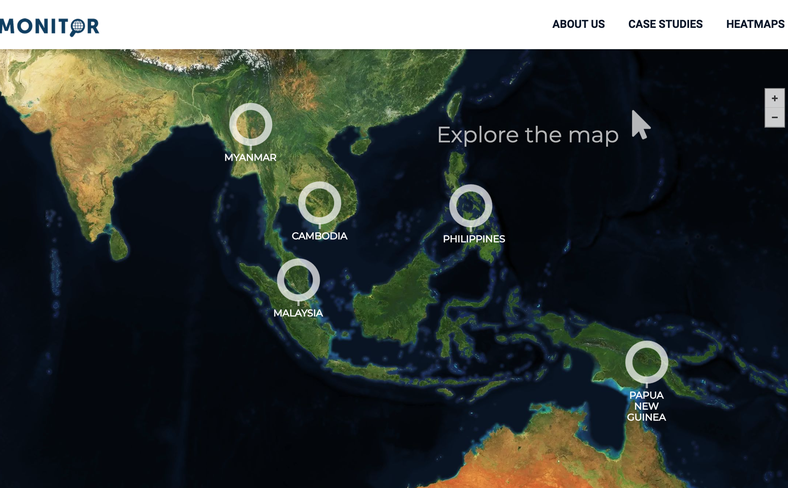The height and width of the screenshot is (488, 788).
Task: Zoom out with the minus button
Action: click(x=774, y=118)
